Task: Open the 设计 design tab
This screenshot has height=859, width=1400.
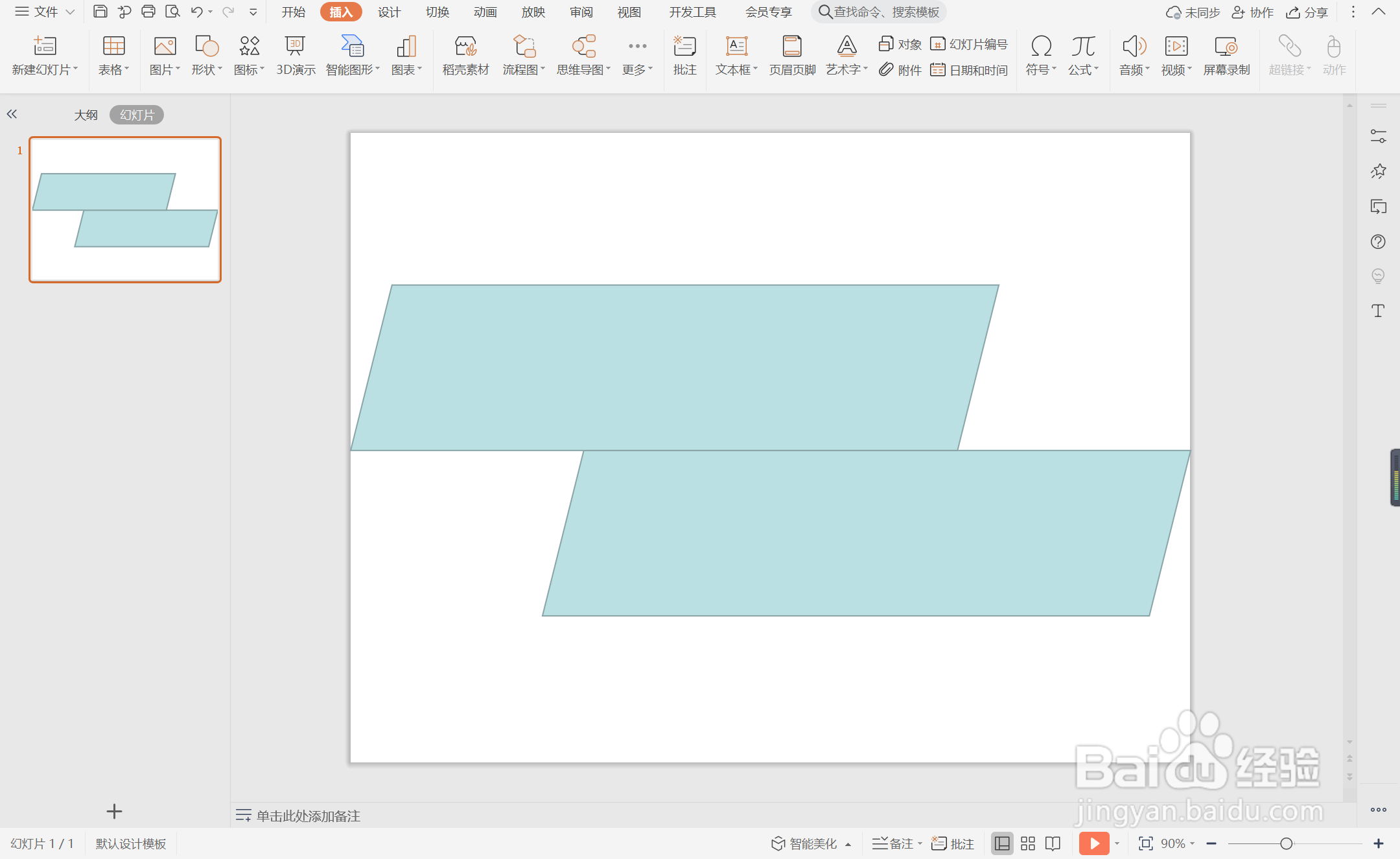Action: coord(389,12)
